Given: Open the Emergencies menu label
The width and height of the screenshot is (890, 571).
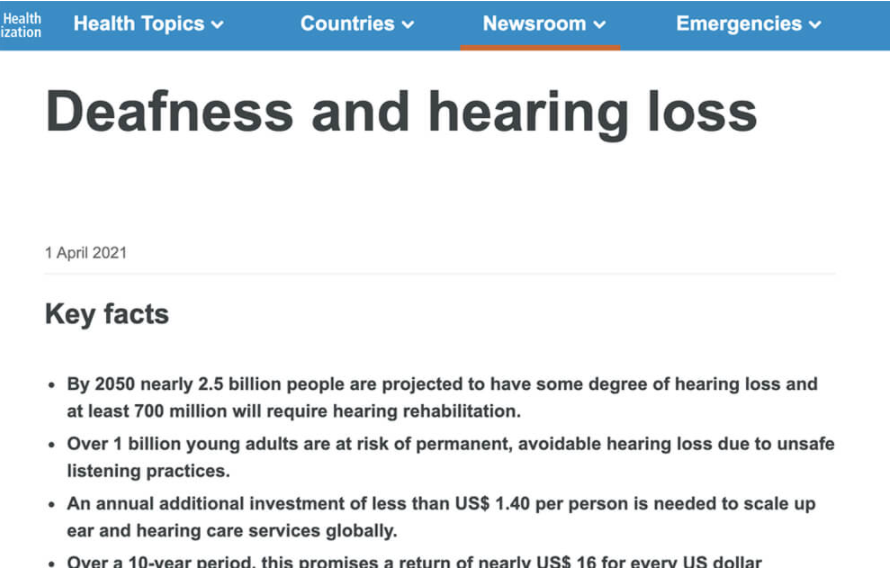Looking at the screenshot, I should point(739,24).
